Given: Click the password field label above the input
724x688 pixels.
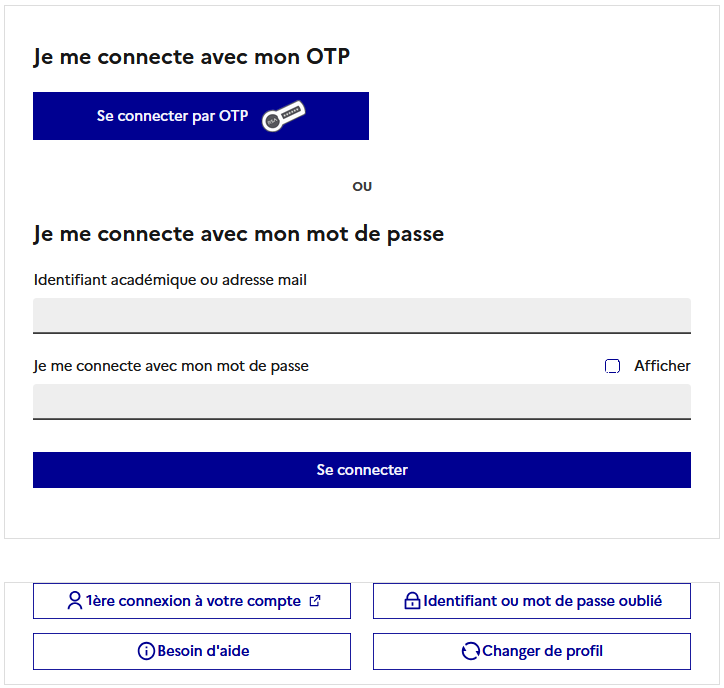Looking at the screenshot, I should tap(171, 366).
